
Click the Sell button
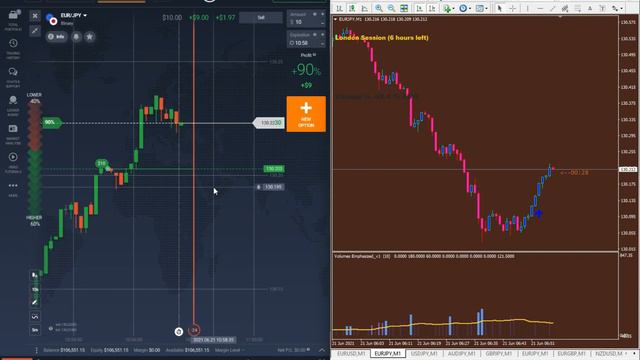pos(261,18)
